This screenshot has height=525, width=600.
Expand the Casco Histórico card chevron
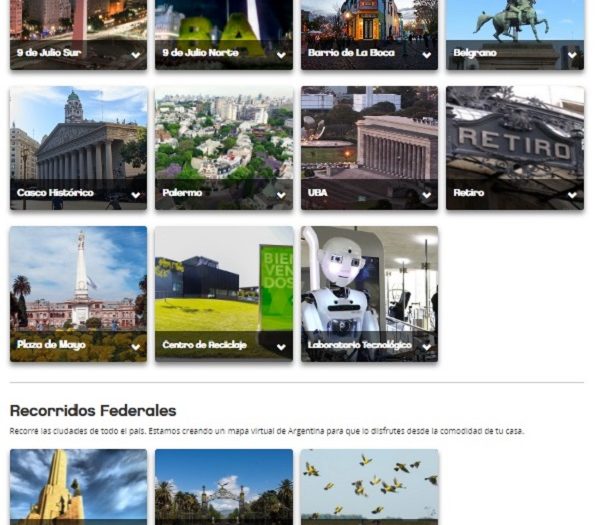(135, 195)
